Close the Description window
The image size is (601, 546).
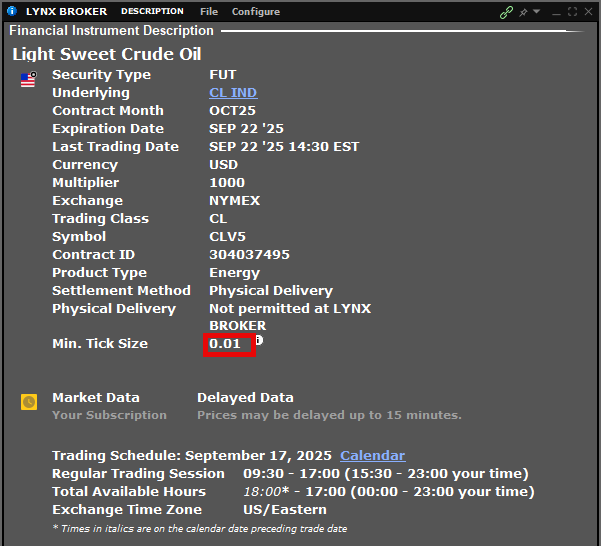coord(588,12)
